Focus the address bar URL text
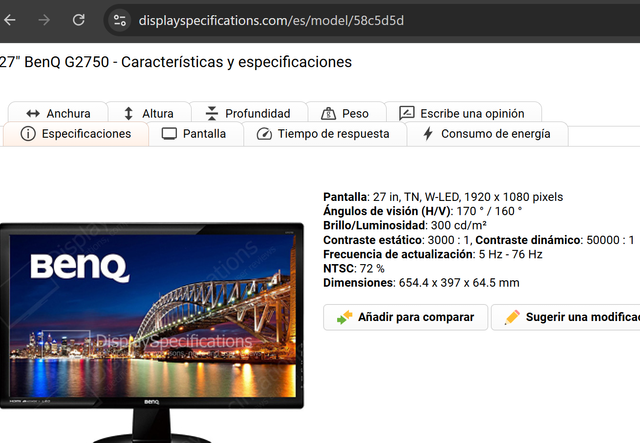This screenshot has height=443, width=640. coord(271,20)
